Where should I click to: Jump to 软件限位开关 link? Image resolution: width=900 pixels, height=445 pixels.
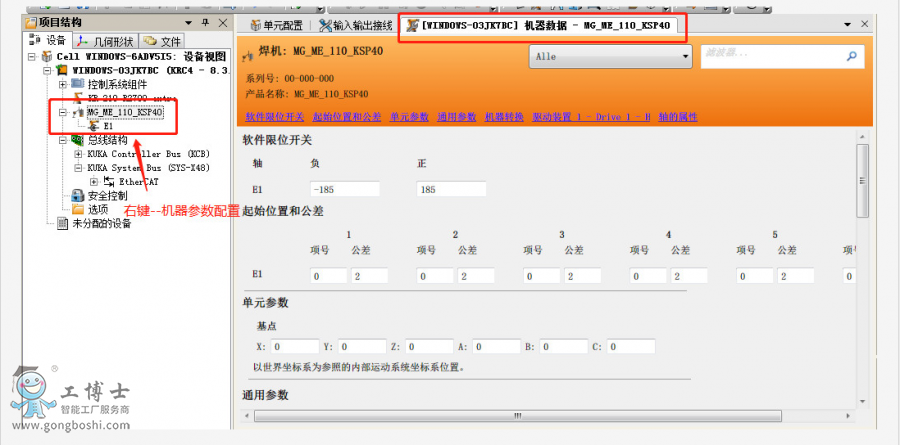[275, 117]
